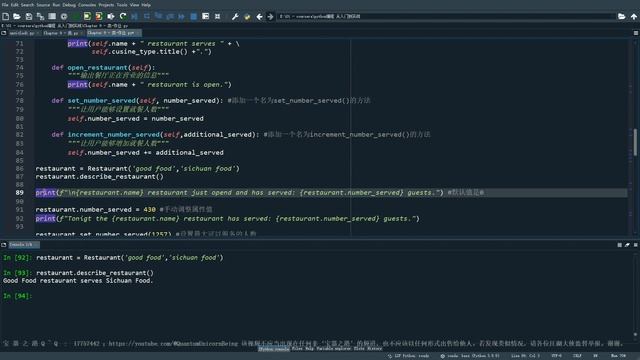The image size is (640, 360).
Task: Run current cell
Action: pyautogui.click(x=87, y=16)
